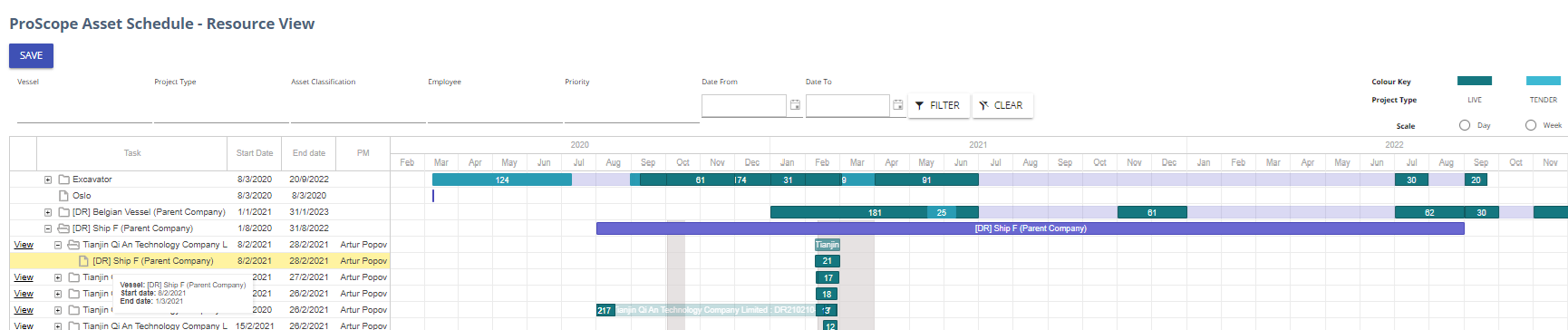Click the folder icon in the 15/2/2021 Tianjin row
The width and height of the screenshot is (1568, 330).
74,325
